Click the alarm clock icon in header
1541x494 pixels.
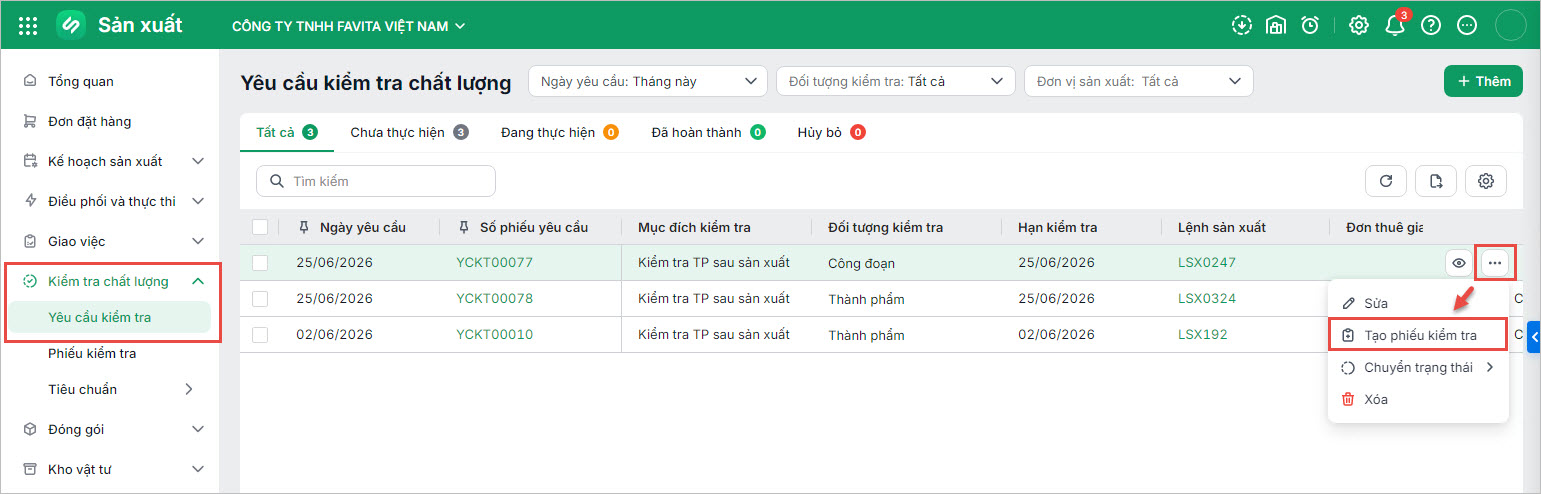1310,26
